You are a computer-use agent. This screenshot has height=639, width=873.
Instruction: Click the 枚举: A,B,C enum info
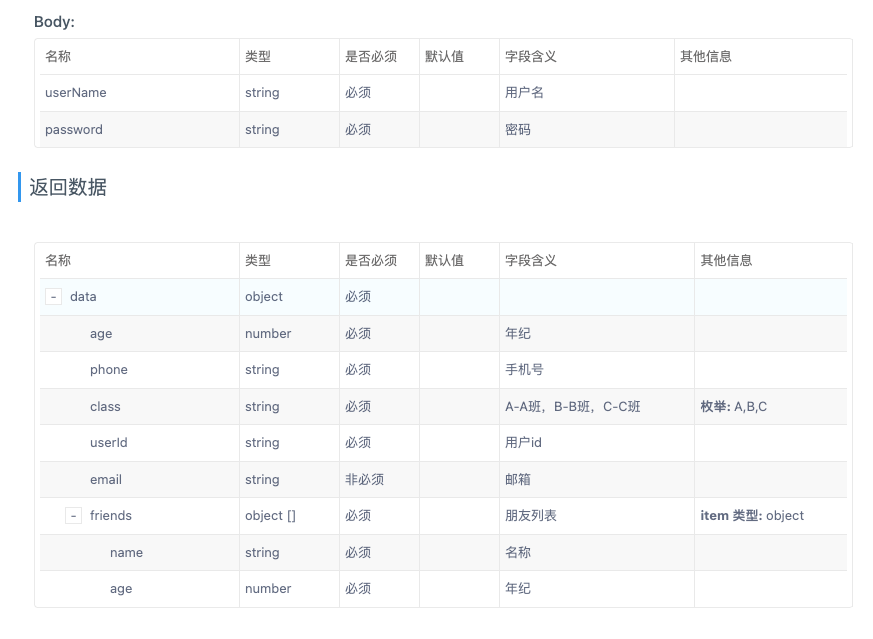point(734,407)
